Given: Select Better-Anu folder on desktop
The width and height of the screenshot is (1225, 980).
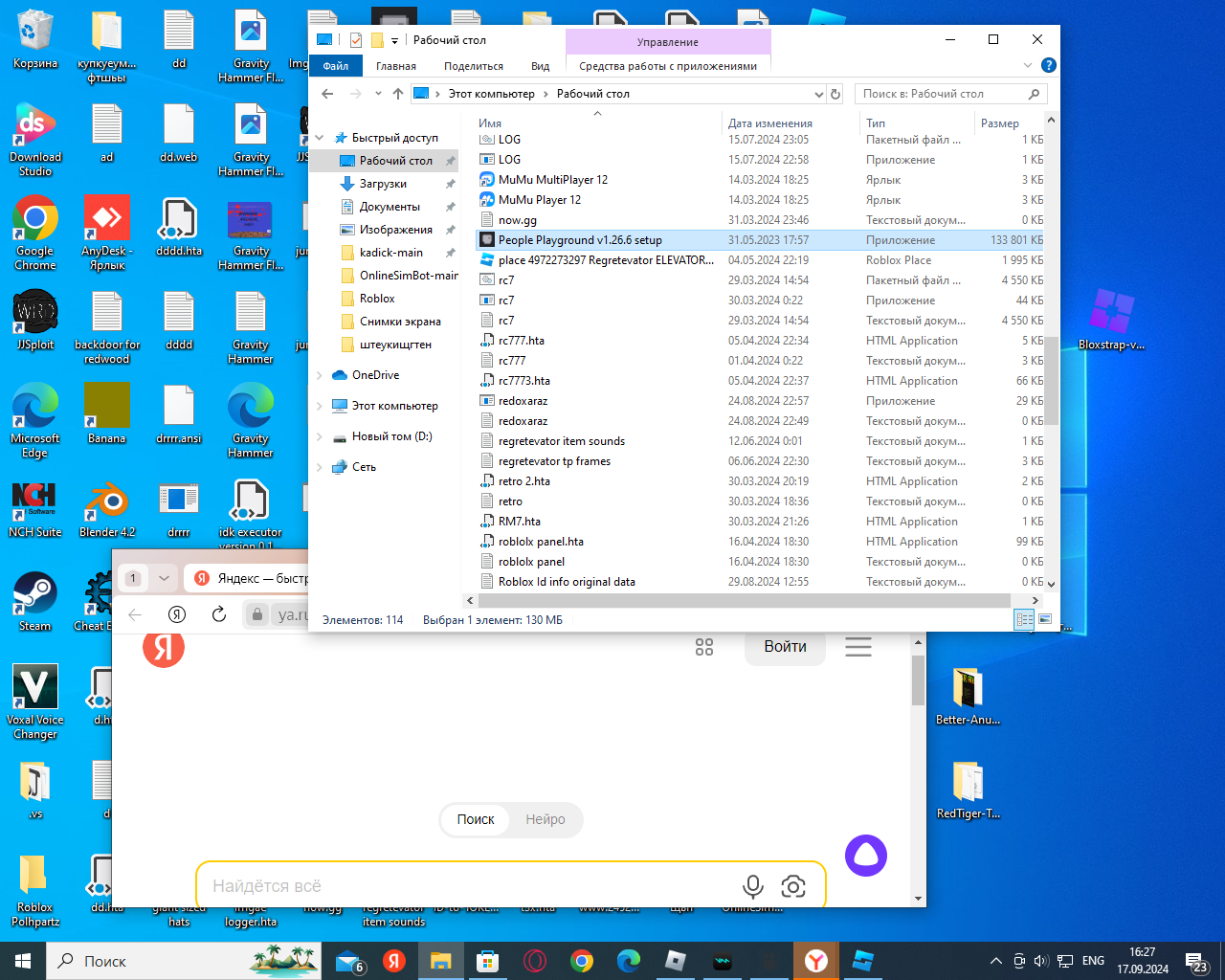Looking at the screenshot, I should tap(968, 696).
